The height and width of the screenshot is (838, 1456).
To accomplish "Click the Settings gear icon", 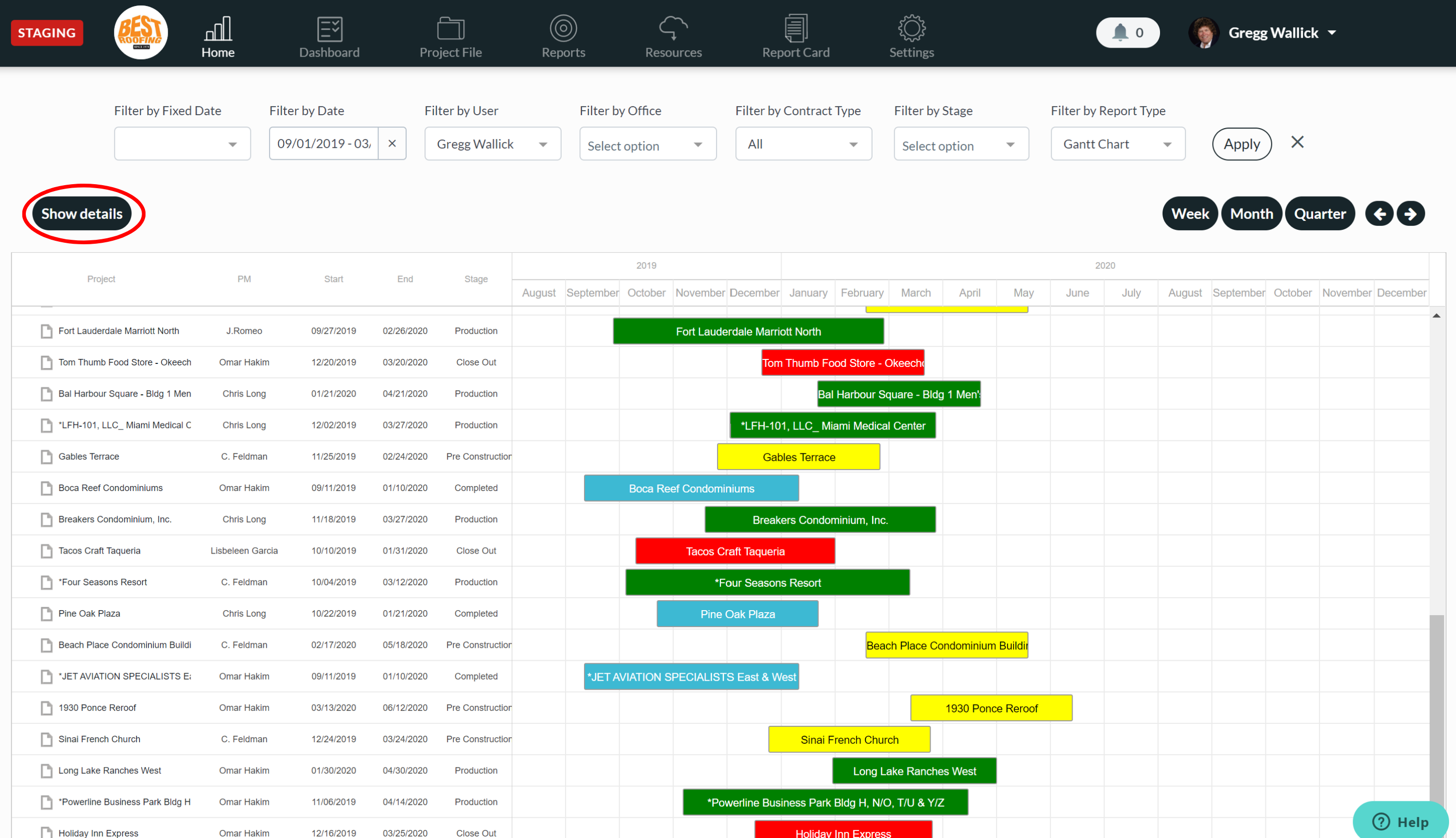I will coord(909,28).
